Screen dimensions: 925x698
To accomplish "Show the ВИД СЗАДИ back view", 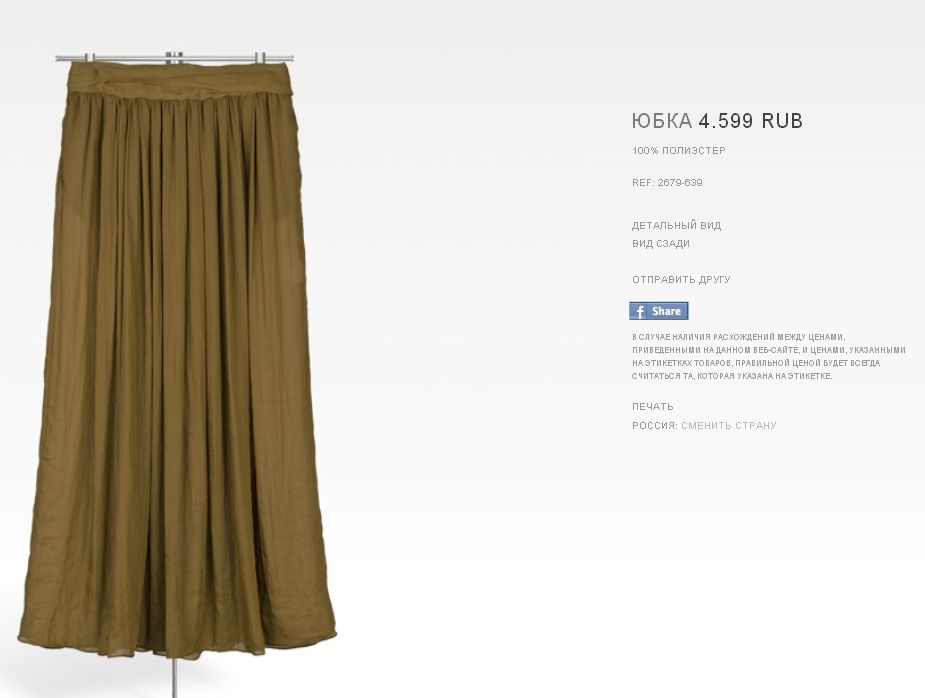I will pos(661,244).
